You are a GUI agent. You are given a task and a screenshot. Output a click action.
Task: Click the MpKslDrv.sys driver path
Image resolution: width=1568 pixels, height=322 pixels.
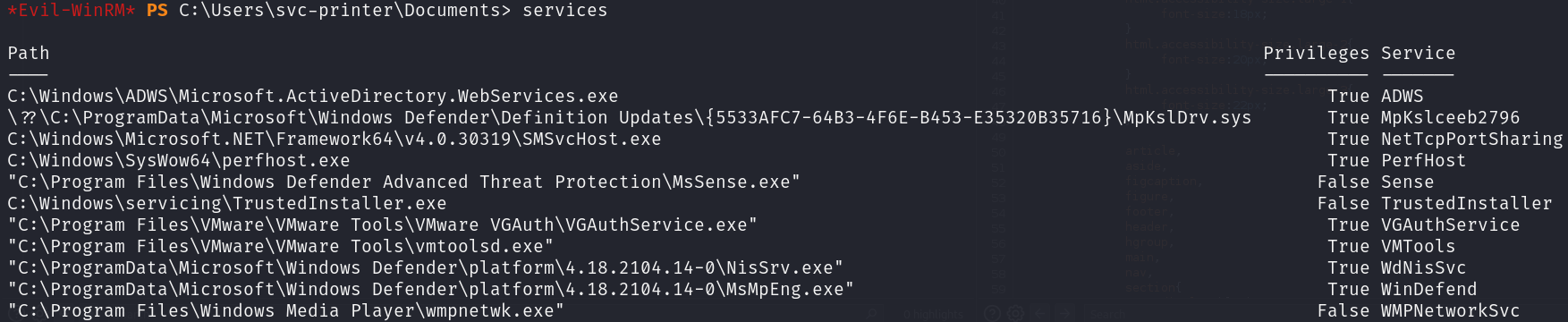click(x=630, y=118)
